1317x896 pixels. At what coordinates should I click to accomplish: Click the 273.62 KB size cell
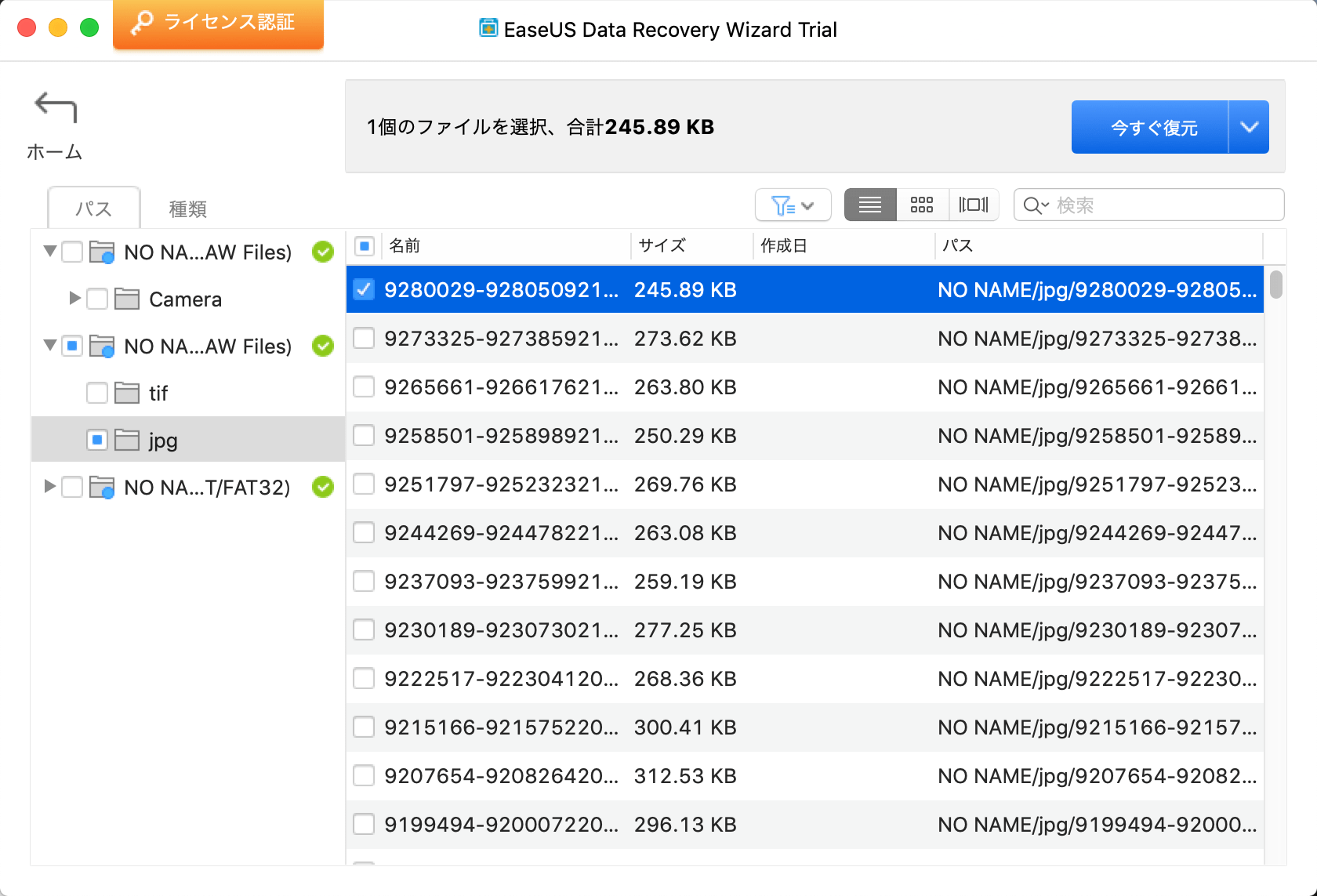685,339
